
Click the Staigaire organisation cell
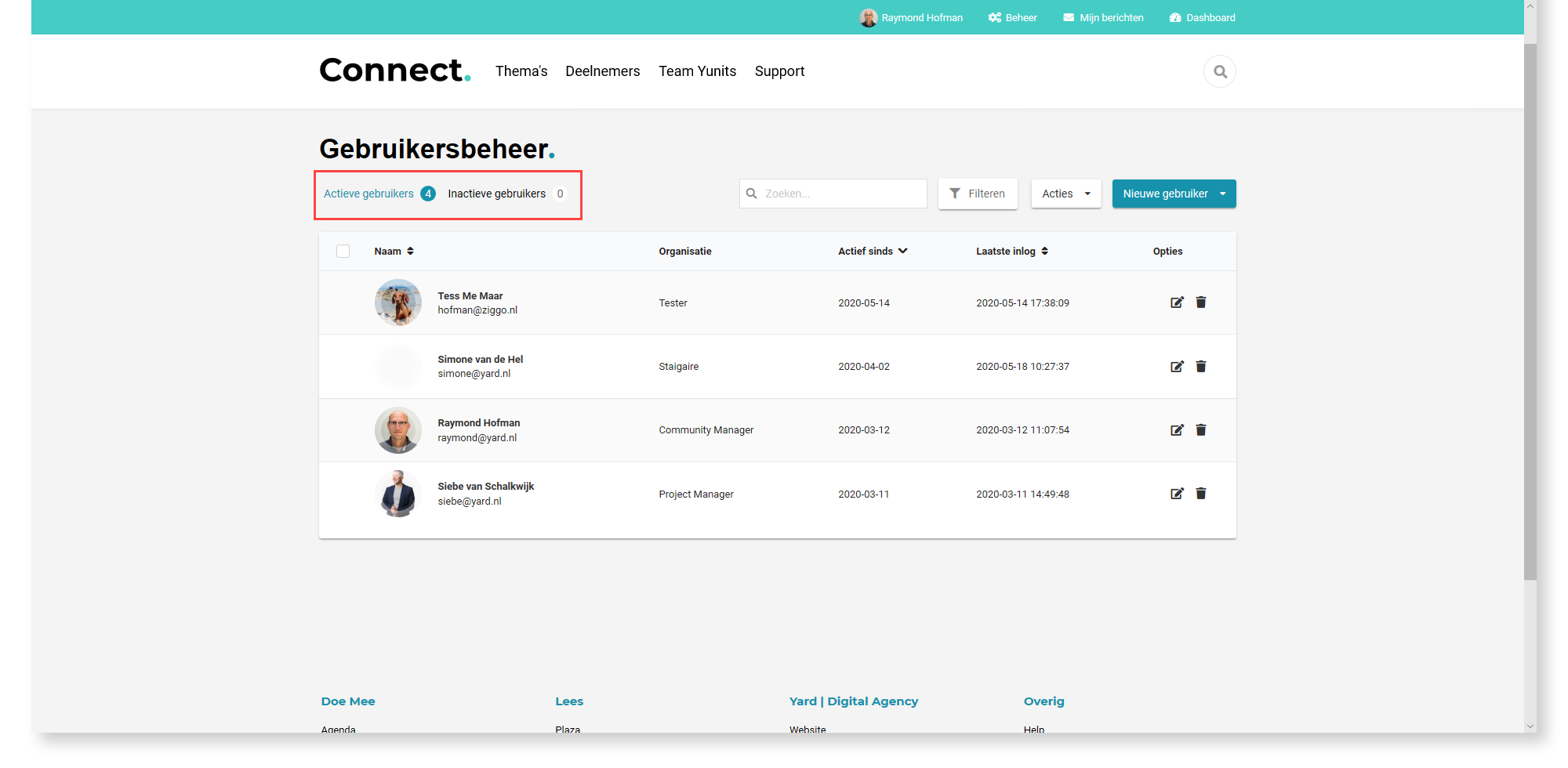(679, 367)
